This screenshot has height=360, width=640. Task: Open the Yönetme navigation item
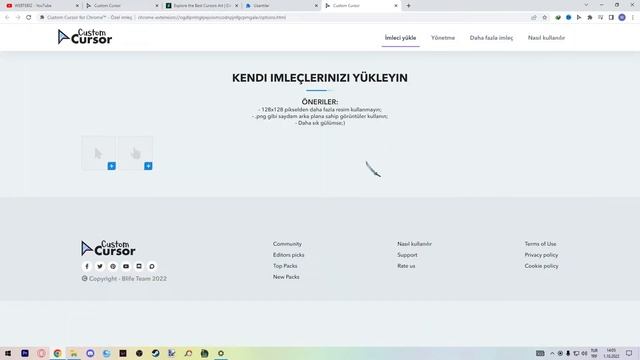[443, 38]
